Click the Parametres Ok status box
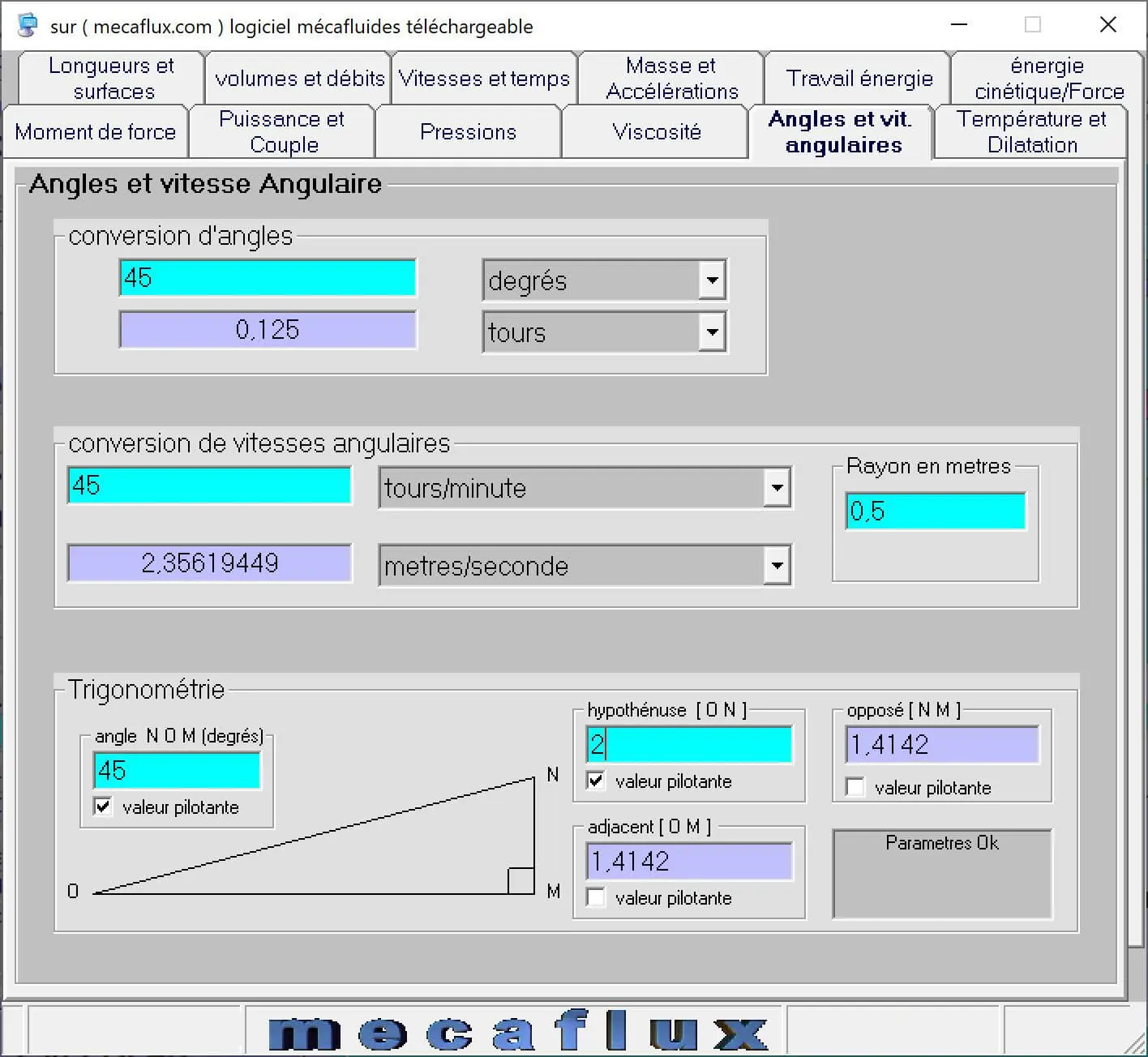1148x1057 pixels. click(x=941, y=874)
